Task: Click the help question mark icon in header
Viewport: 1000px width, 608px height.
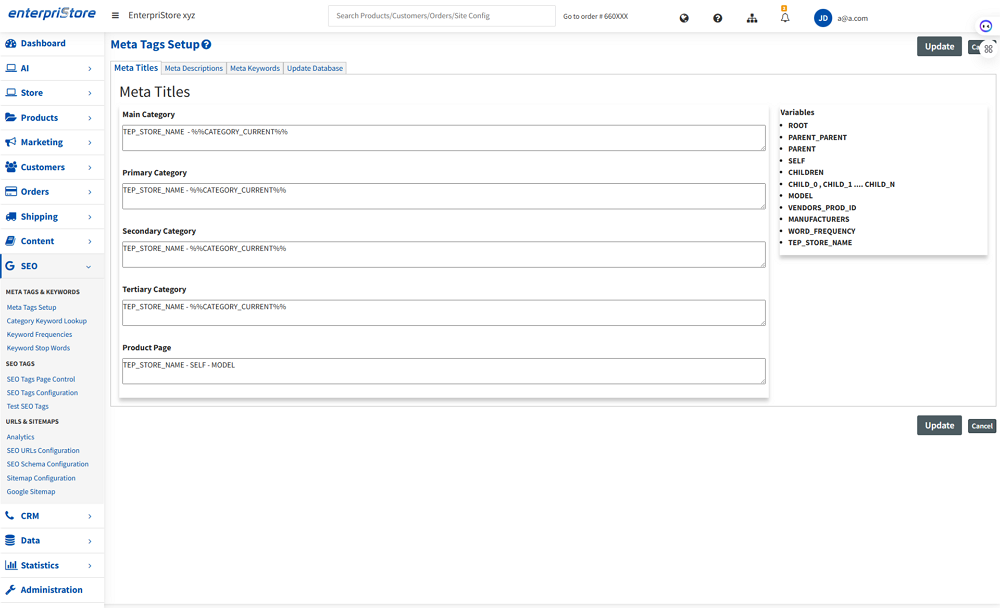Action: pos(717,18)
